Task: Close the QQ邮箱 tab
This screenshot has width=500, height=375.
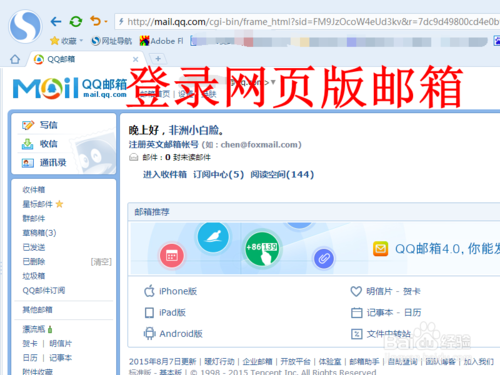Action: 135,59
